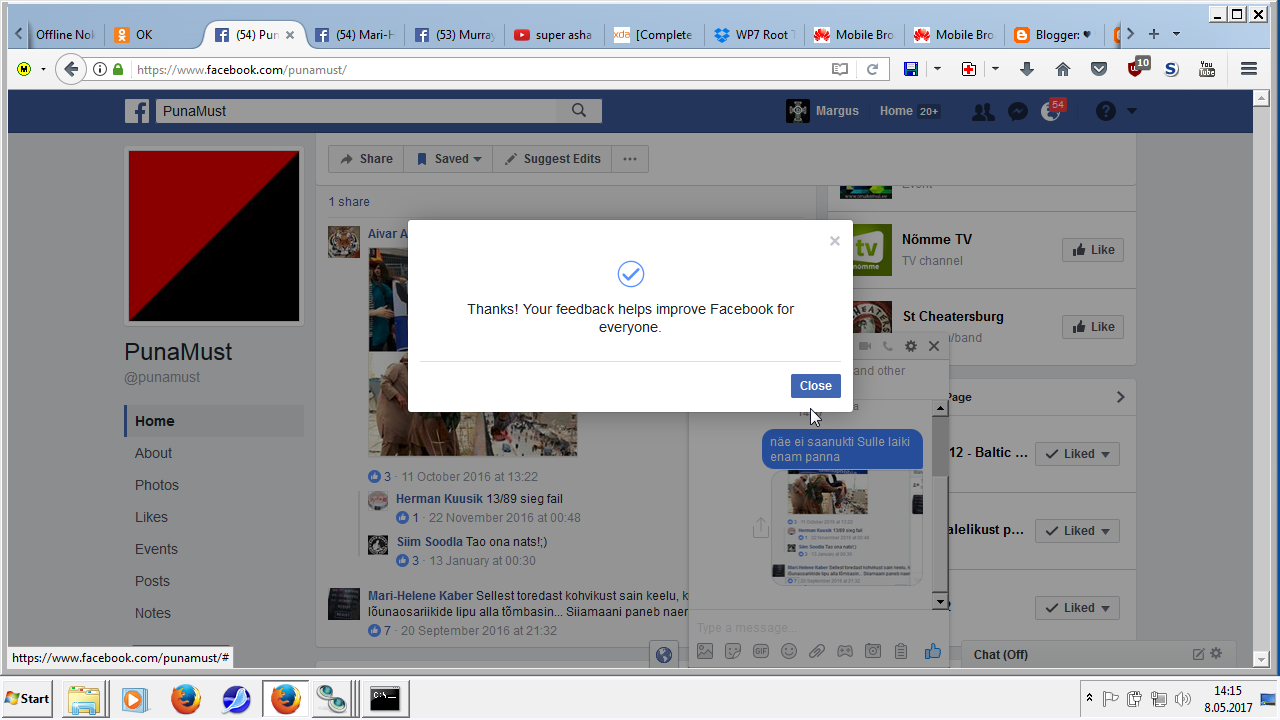The image size is (1280, 720).
Task: Open the bottom Liked dropdown
Action: [x=1077, y=608]
